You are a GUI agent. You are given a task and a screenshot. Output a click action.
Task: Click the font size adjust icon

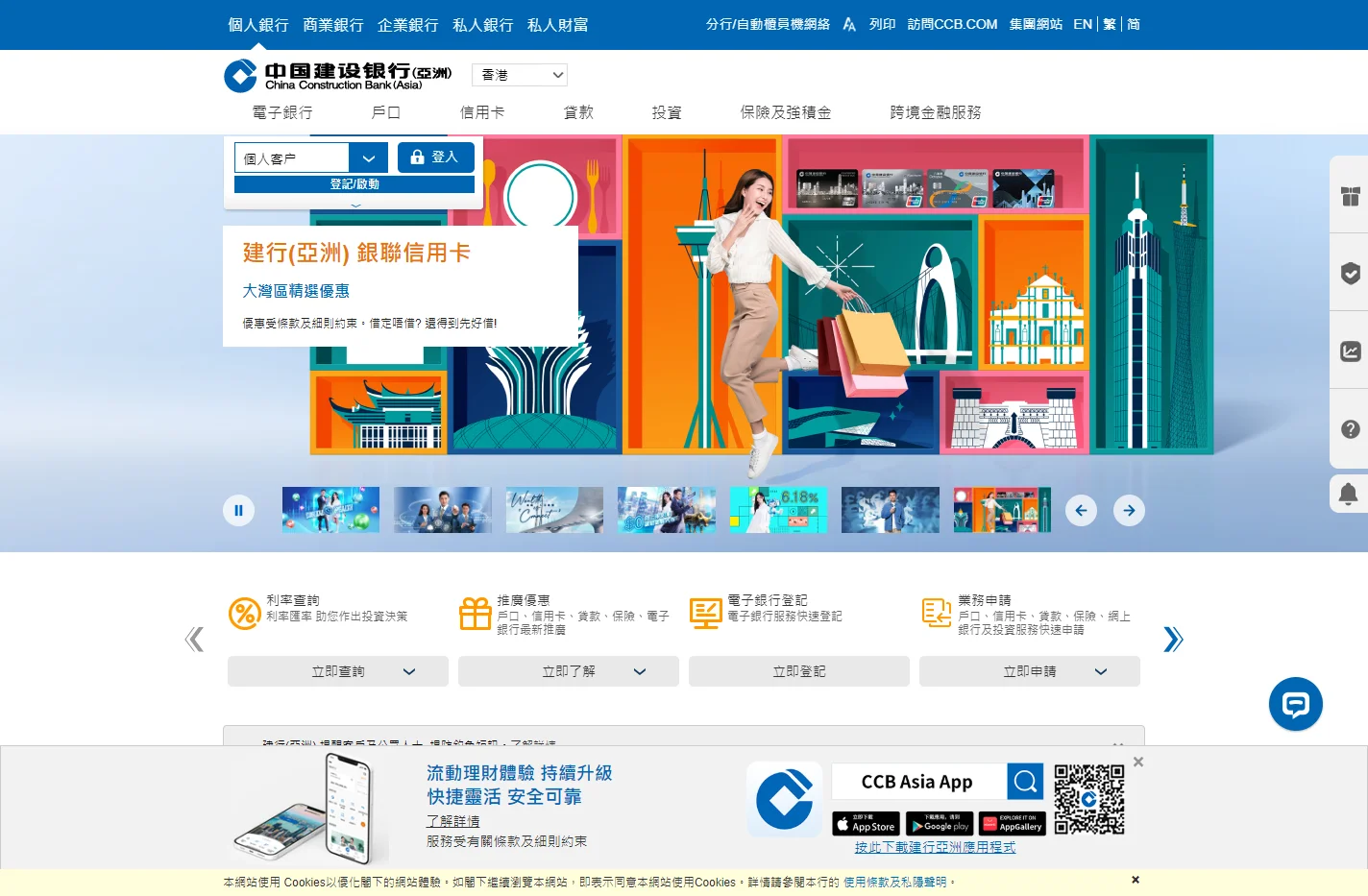point(849,24)
